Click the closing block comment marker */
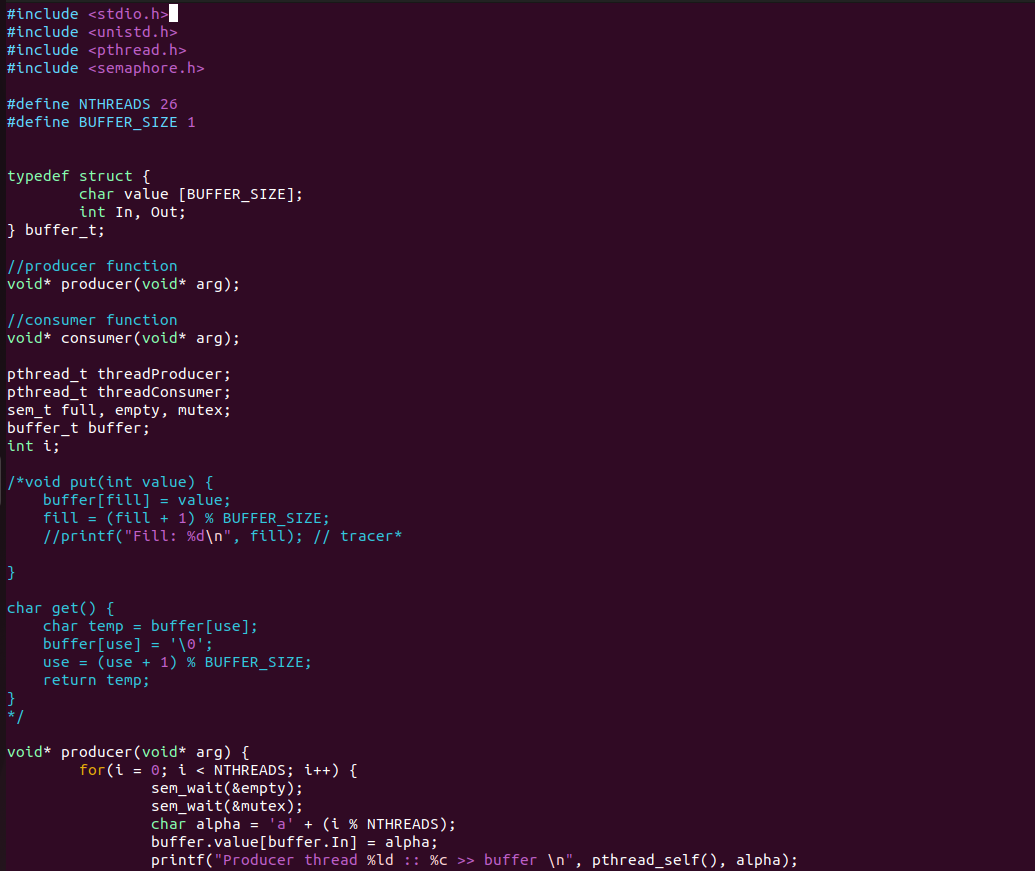This screenshot has height=871, width=1035. (13, 716)
